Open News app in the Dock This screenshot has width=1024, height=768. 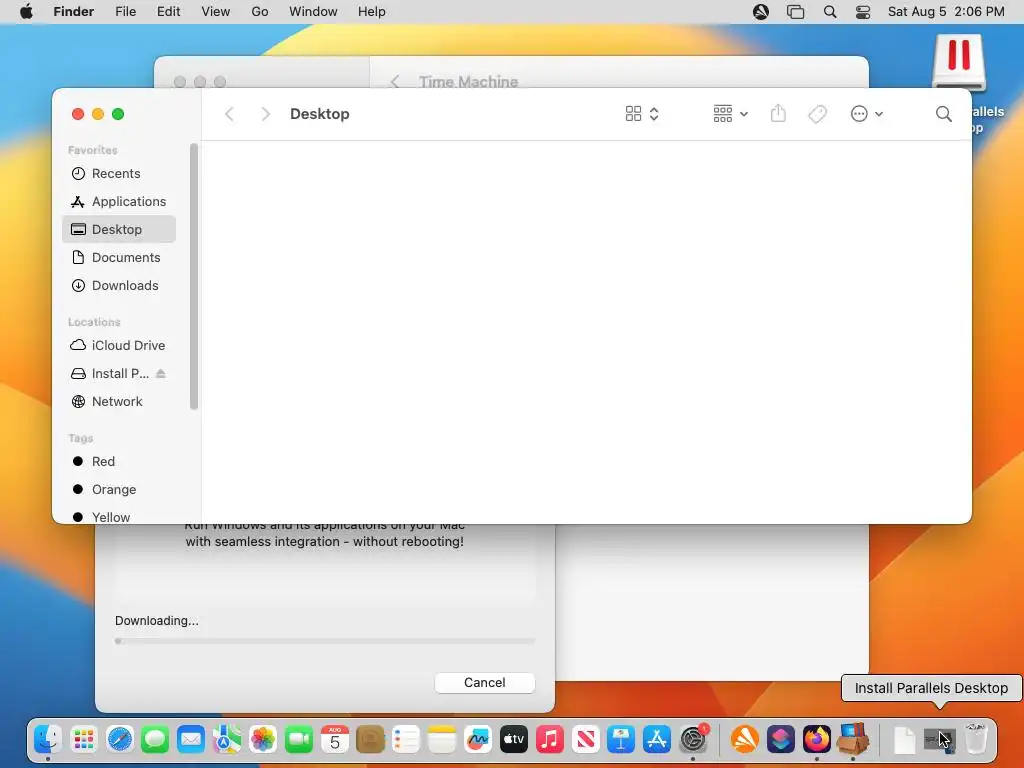point(585,739)
